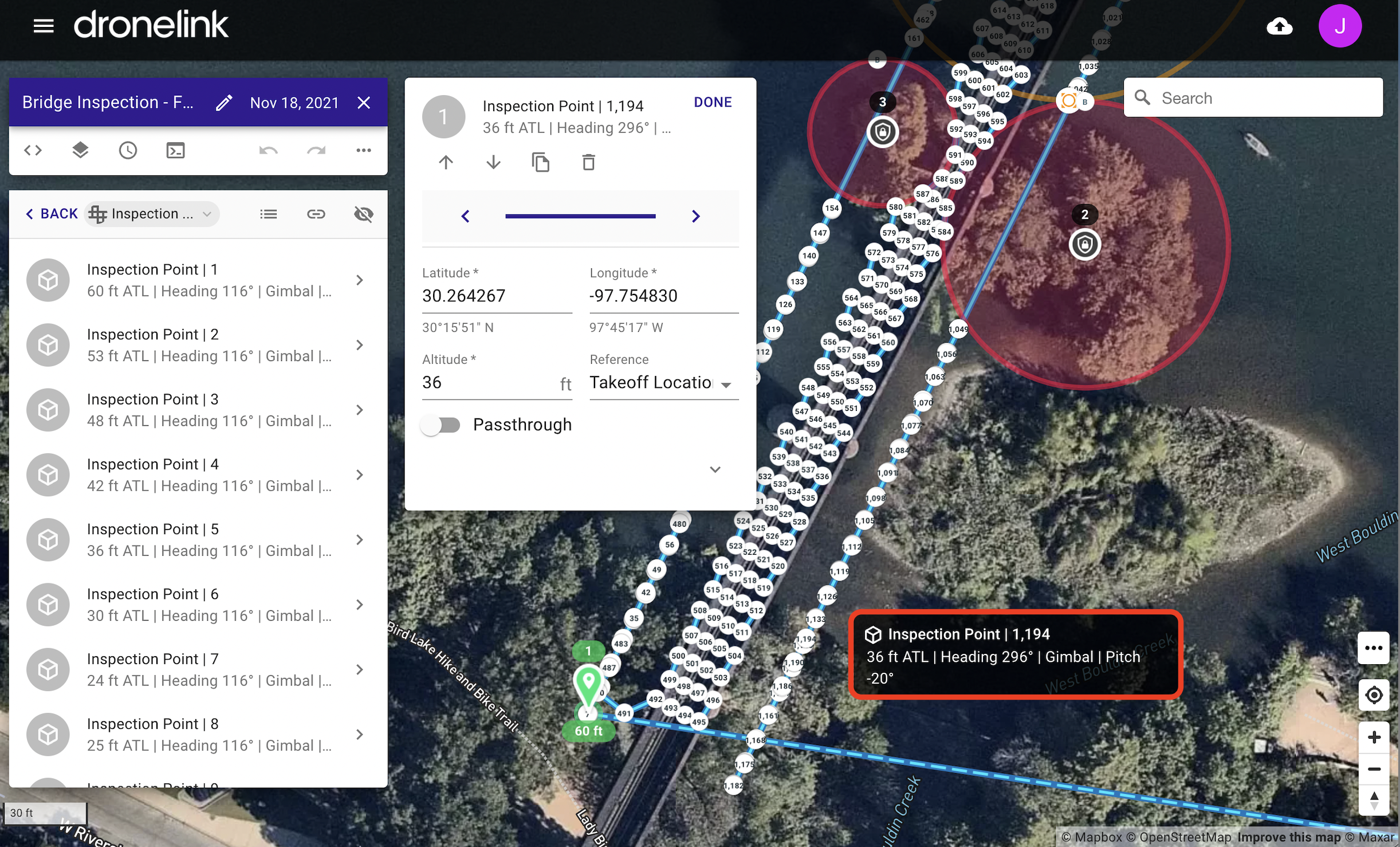The image size is (1400, 847).
Task: Open the J user account avatar
Action: 1340,26
